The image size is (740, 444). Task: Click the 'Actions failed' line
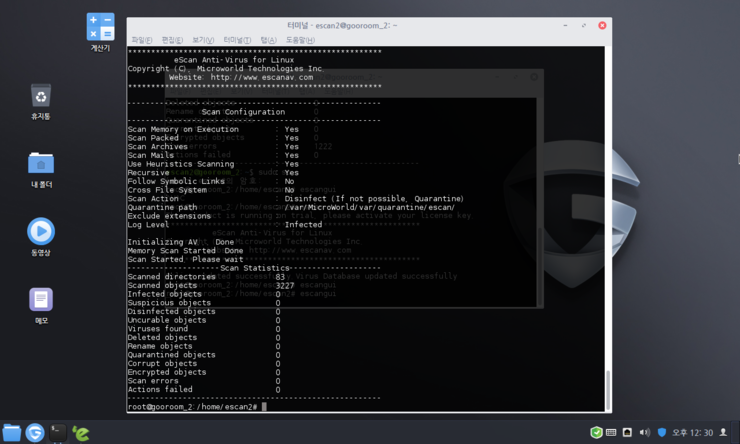(204, 390)
